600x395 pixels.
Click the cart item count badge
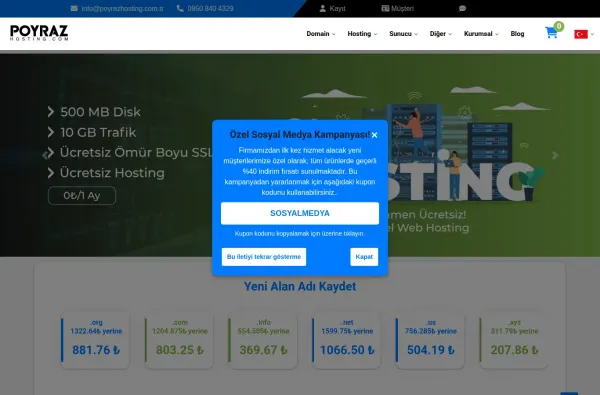(559, 26)
